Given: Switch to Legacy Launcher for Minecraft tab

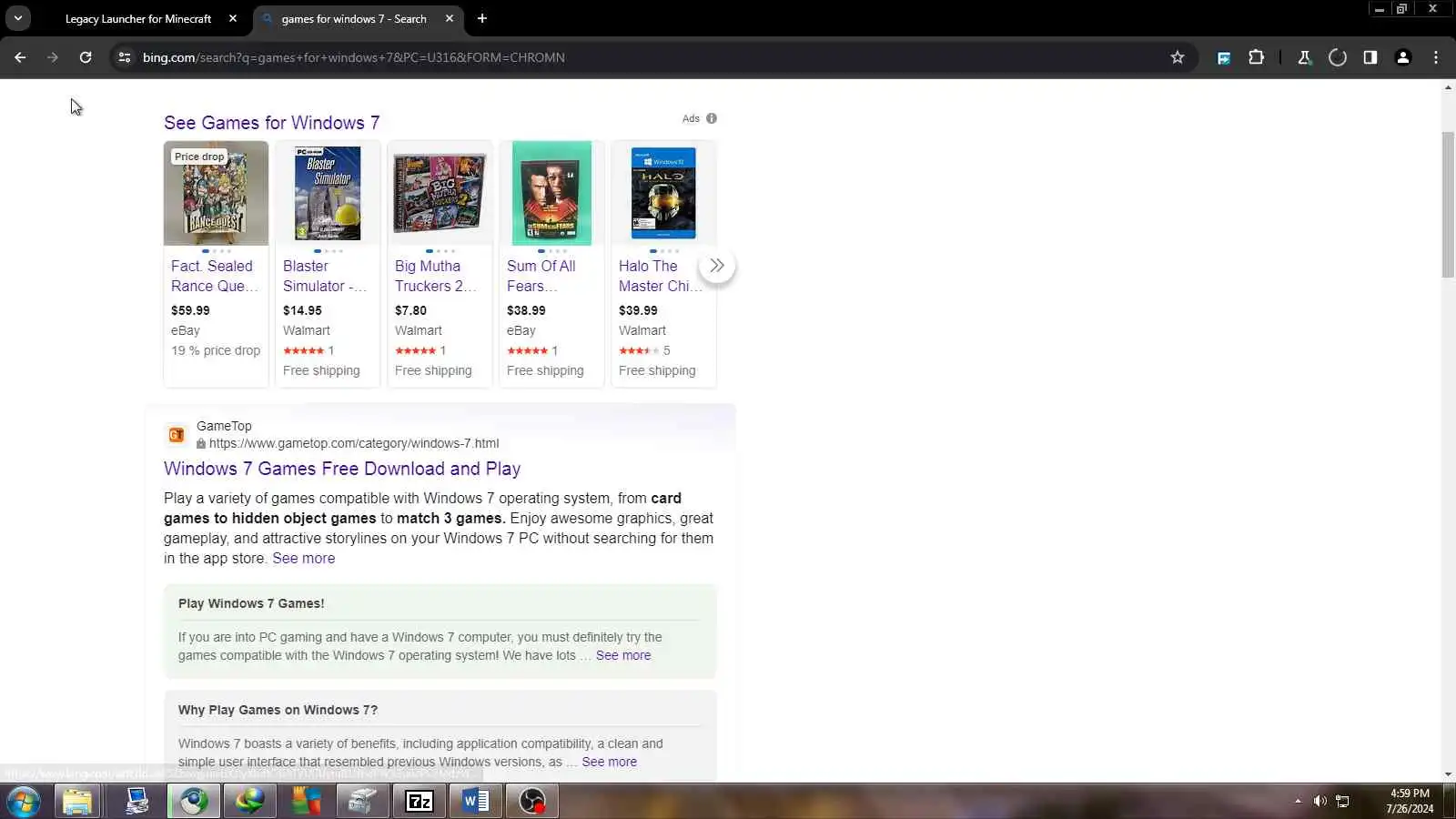Looking at the screenshot, I should click(138, 18).
